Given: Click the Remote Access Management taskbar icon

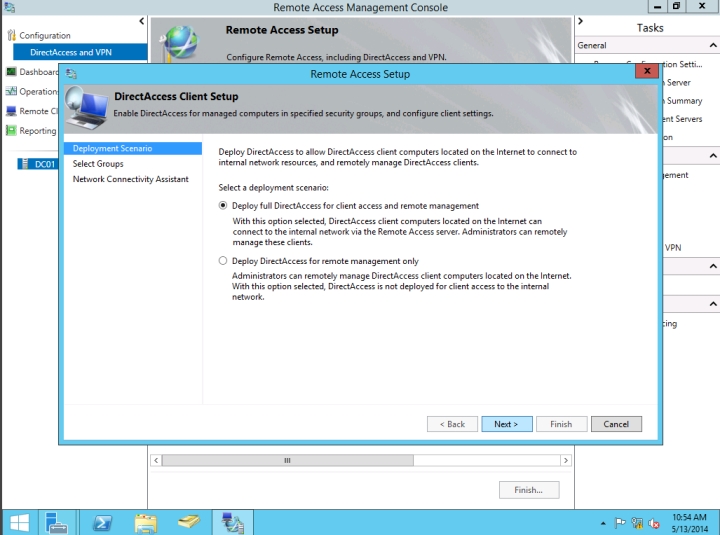Looking at the screenshot, I should (233, 521).
